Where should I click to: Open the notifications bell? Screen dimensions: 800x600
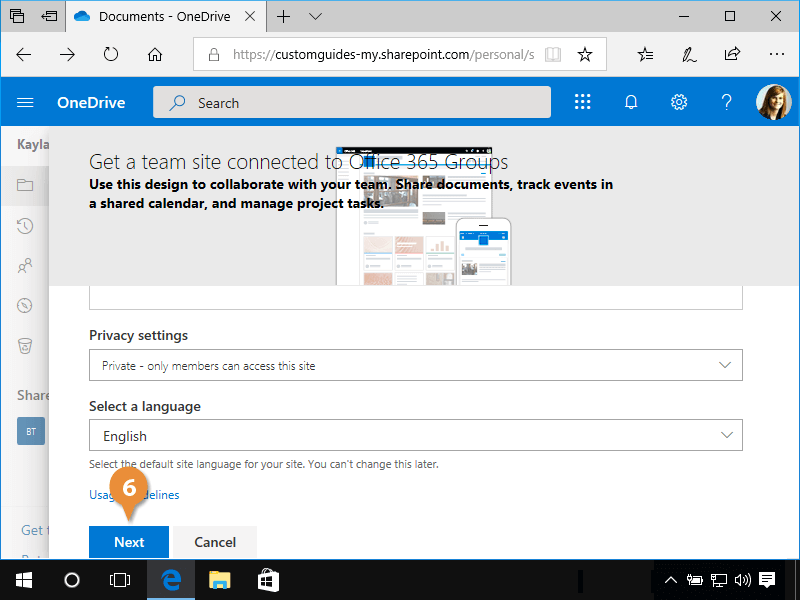pos(631,102)
